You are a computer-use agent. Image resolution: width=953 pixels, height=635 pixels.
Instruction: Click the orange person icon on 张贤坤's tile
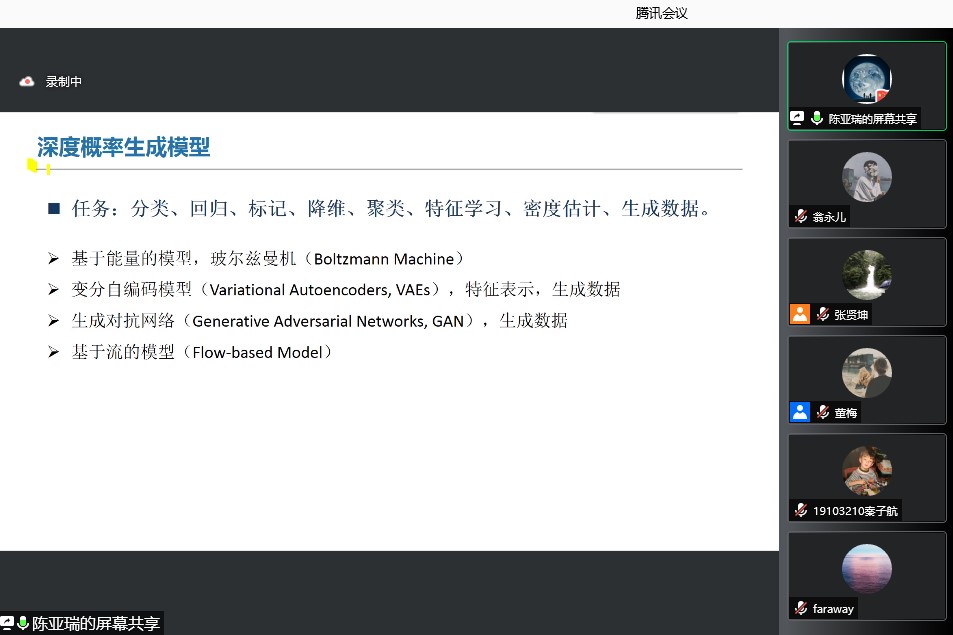800,314
